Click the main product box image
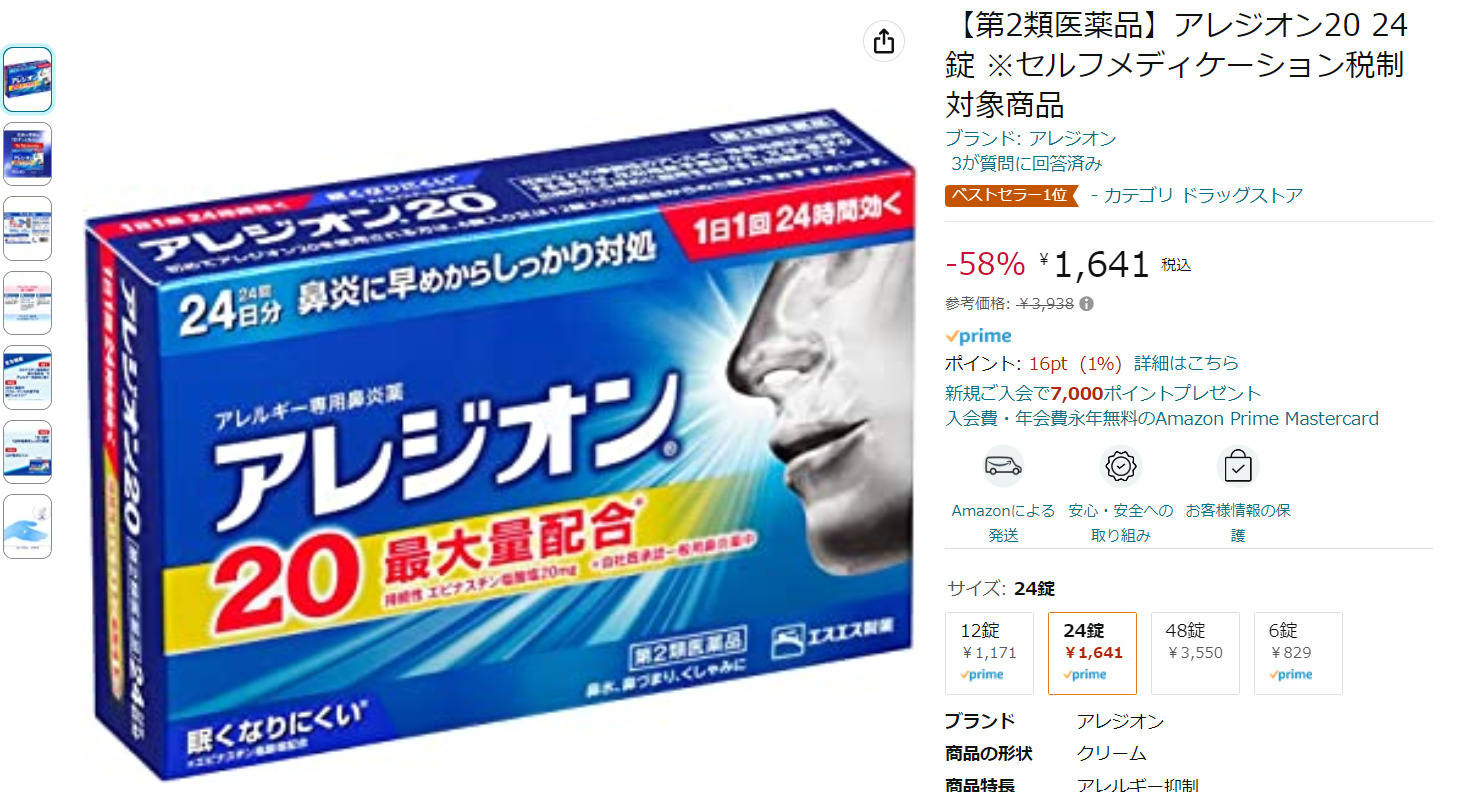The height and width of the screenshot is (792, 1457). pyautogui.click(x=498, y=445)
